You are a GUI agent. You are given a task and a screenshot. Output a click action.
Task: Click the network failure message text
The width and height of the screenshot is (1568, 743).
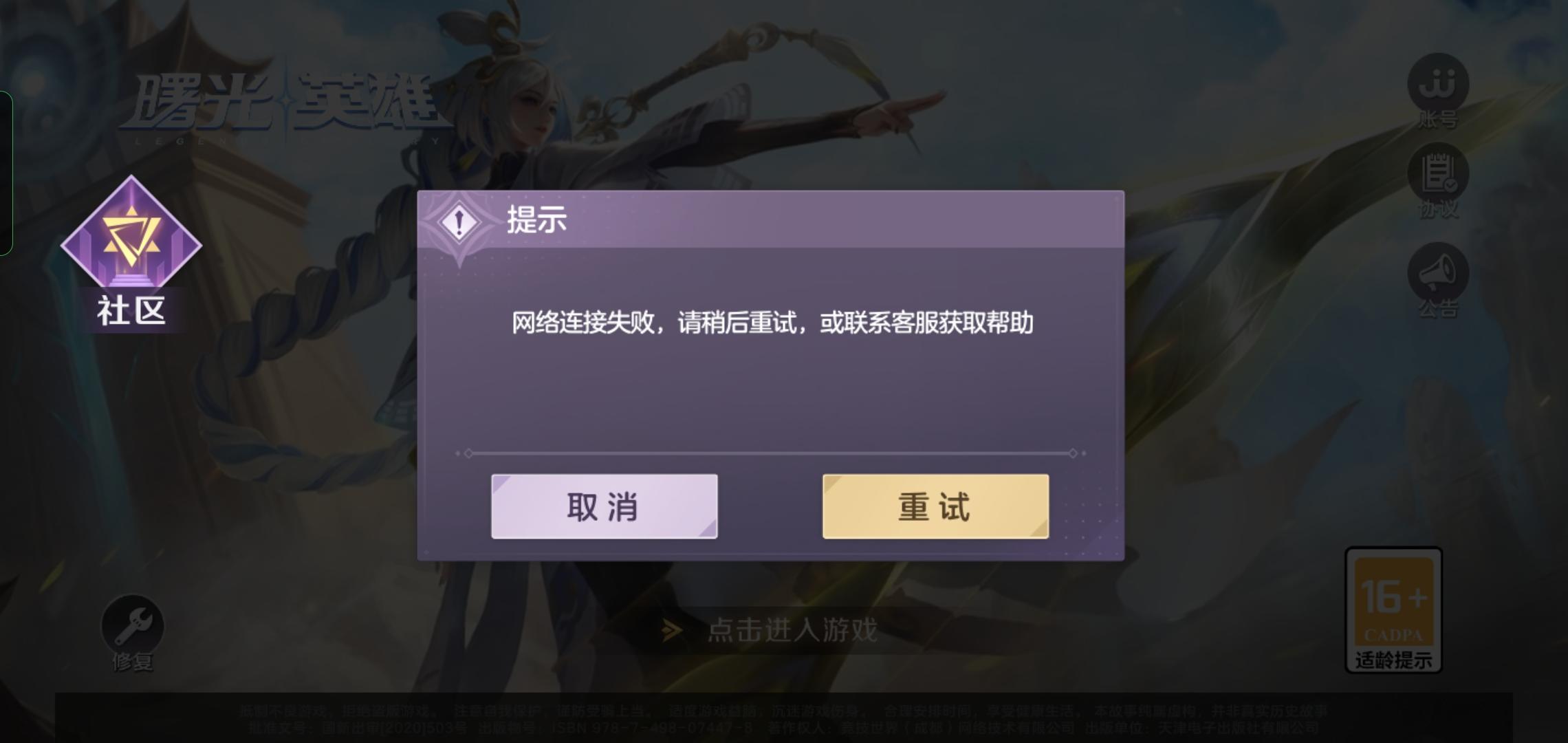(x=772, y=323)
